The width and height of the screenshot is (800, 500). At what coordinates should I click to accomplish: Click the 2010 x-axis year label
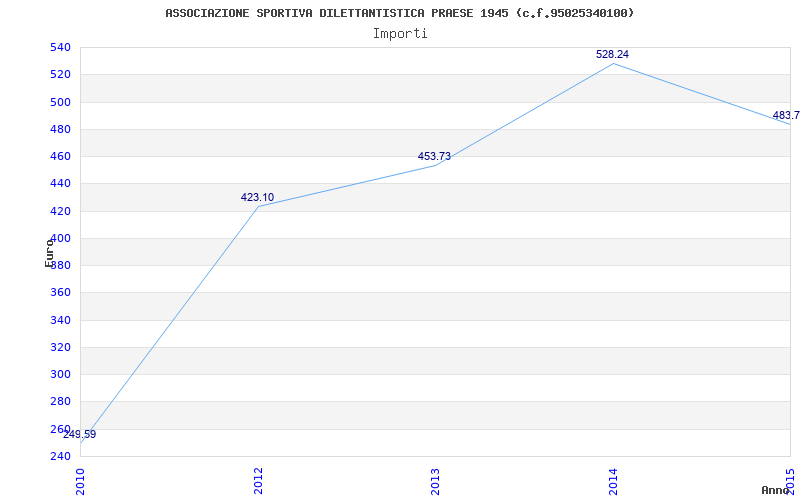pos(81,480)
